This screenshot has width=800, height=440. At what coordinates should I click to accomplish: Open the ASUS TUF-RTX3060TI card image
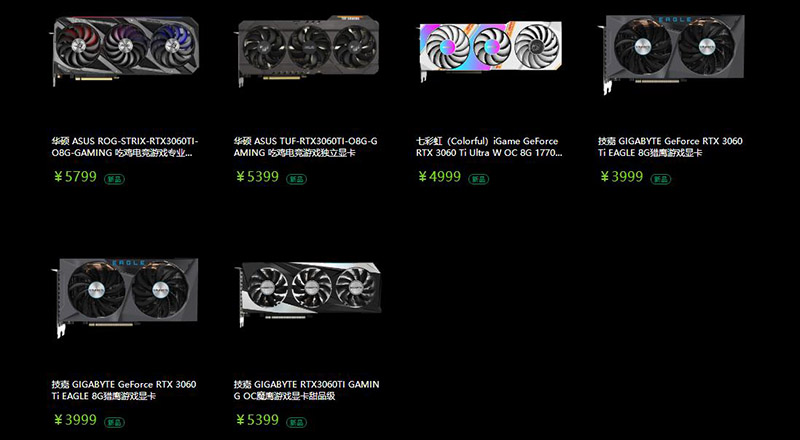click(x=307, y=51)
